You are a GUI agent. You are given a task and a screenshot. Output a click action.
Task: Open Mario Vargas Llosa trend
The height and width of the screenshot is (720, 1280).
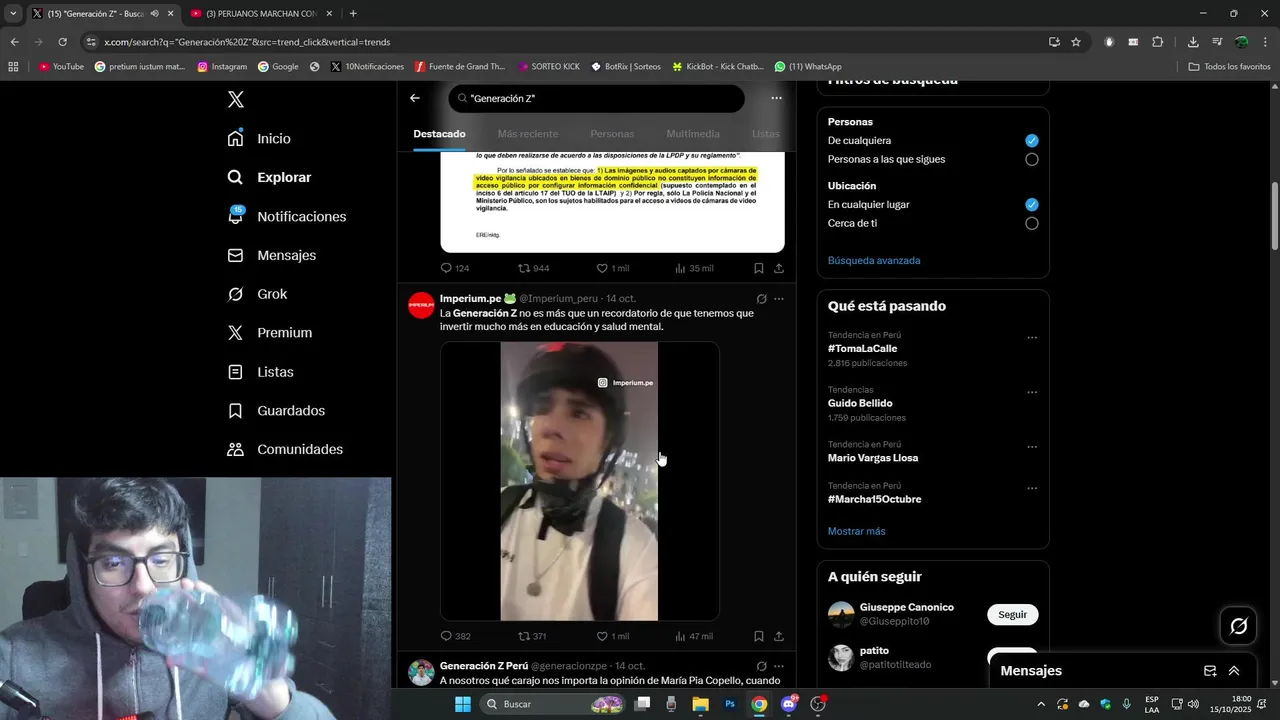pyautogui.click(x=872, y=458)
